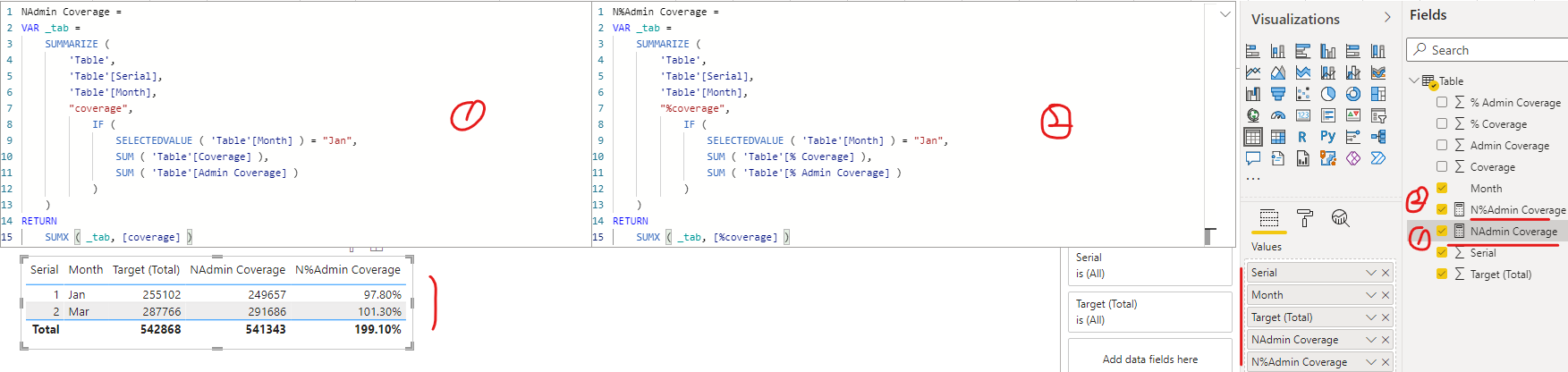Uncheck the N%Admin Coverage measure
This screenshot has height=372, width=1568.
[x=1442, y=209]
